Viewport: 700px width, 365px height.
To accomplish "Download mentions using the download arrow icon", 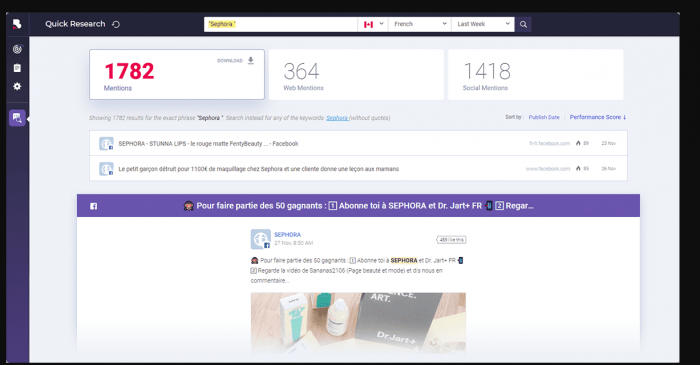I will (x=251, y=60).
